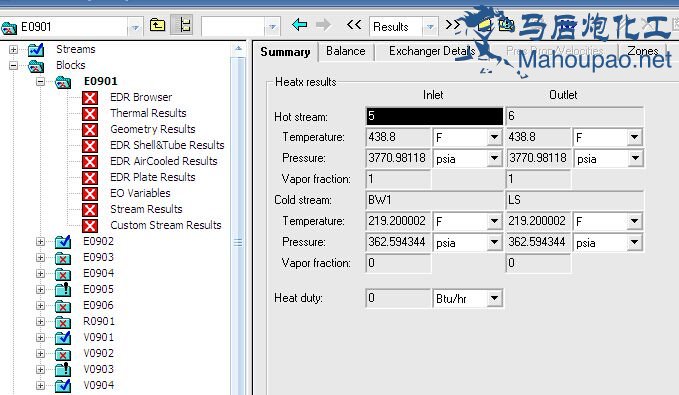Open the Exchanger Details tab
Image resolution: width=679 pixels, height=395 pixels.
point(432,52)
